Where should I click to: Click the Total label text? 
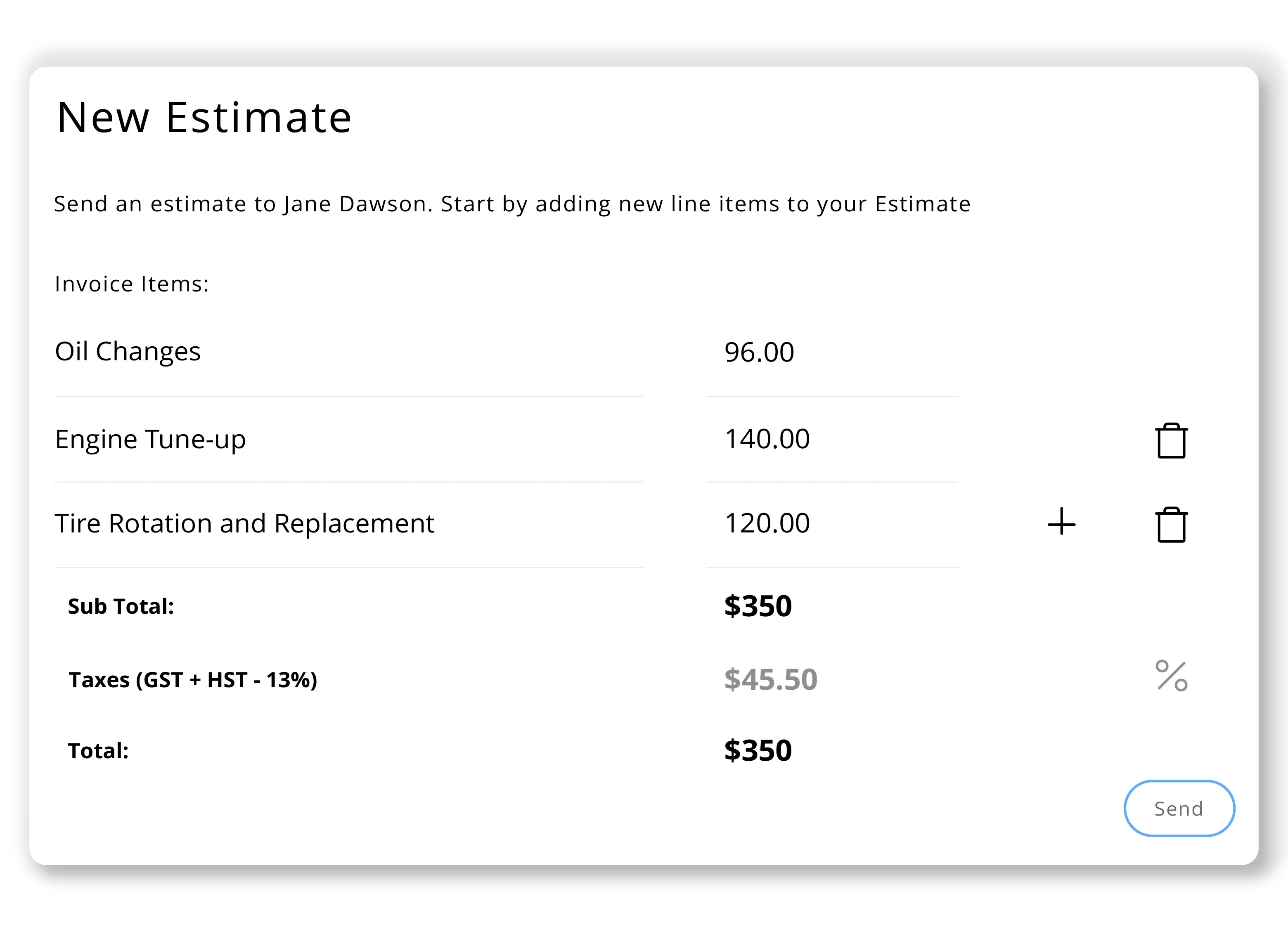(98, 751)
